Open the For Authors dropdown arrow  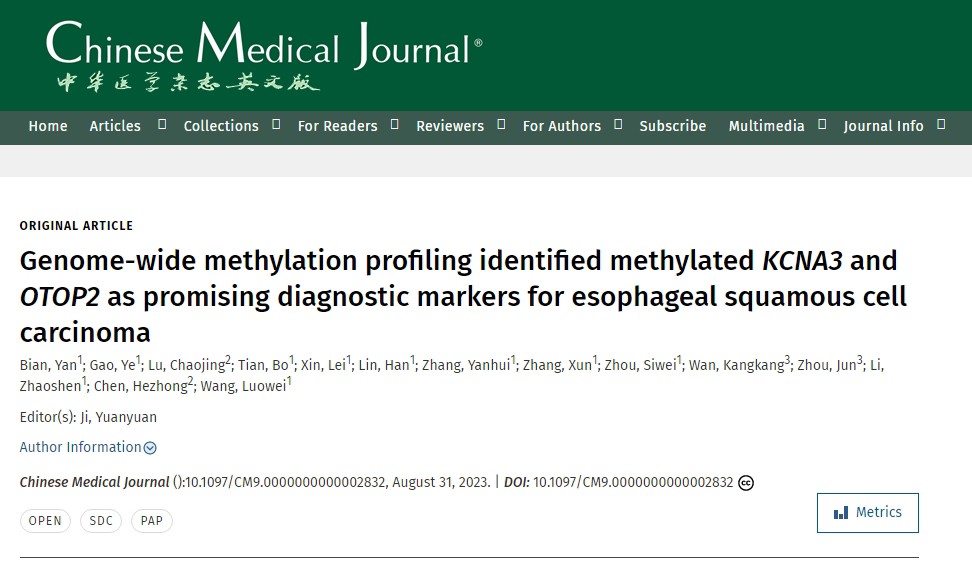(x=618, y=125)
